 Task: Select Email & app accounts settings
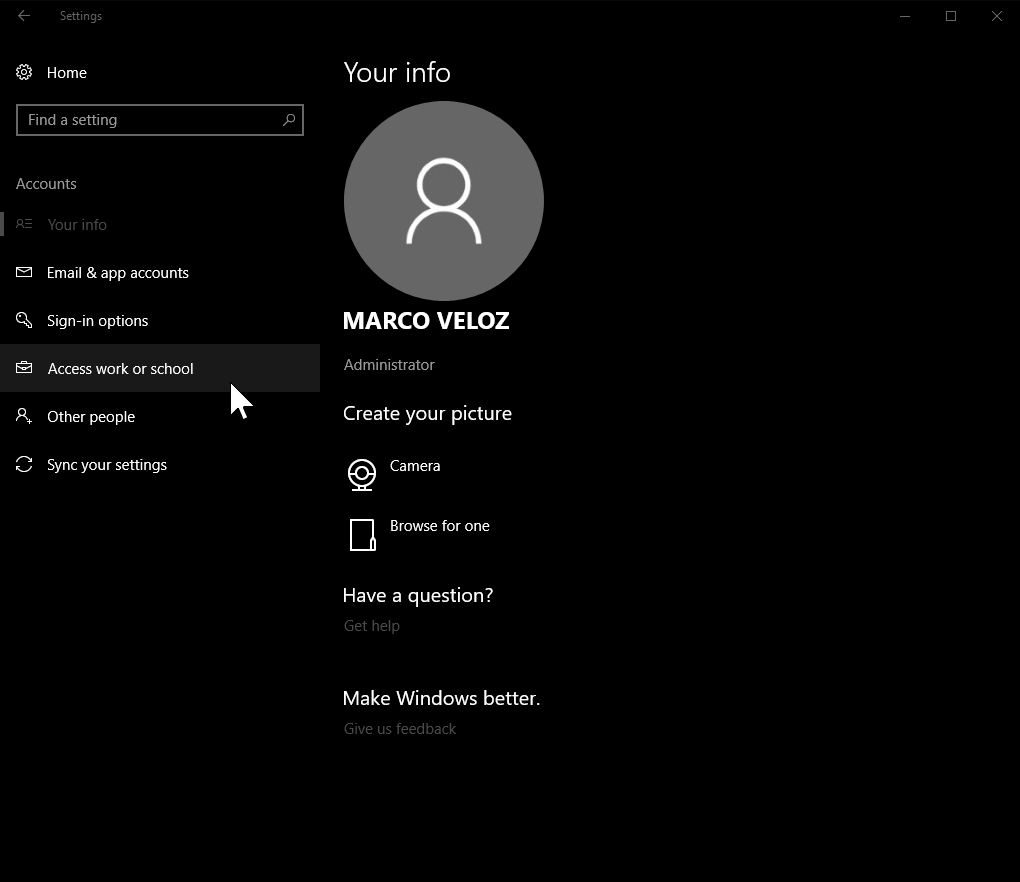118,272
